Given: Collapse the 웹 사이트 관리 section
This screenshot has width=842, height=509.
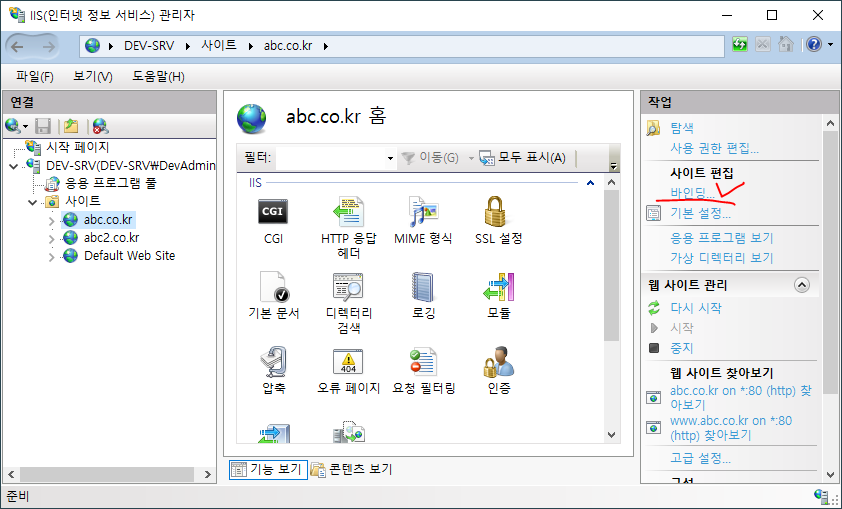Looking at the screenshot, I should (802, 285).
